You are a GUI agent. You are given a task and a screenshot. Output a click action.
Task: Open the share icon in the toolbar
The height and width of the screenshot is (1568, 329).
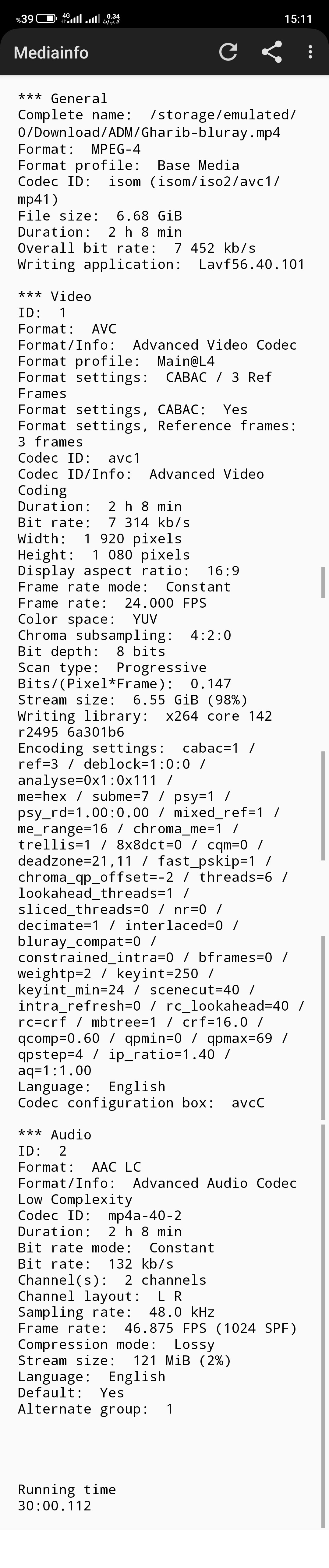tap(272, 52)
